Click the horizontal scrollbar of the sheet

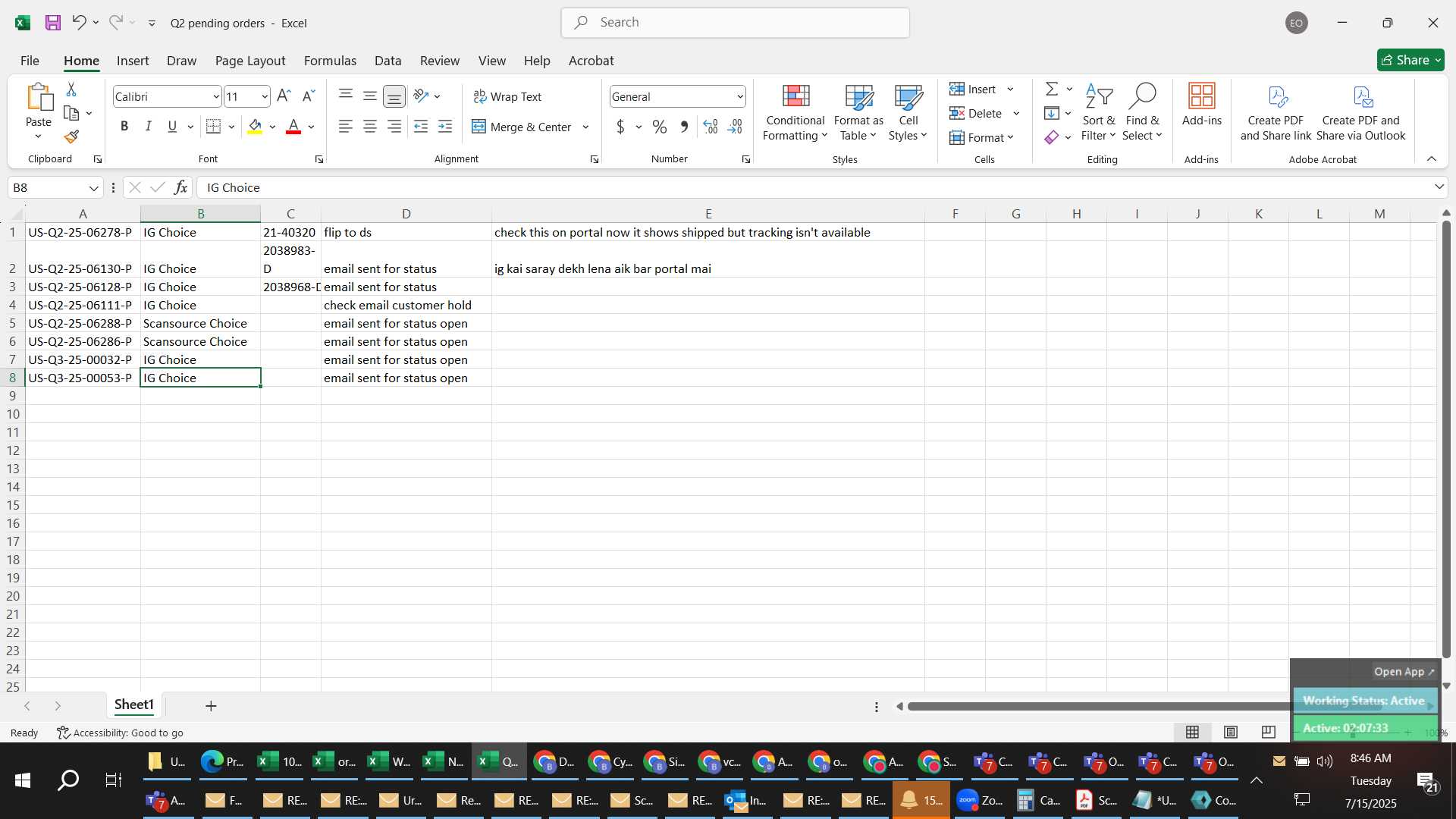click(x=1100, y=706)
